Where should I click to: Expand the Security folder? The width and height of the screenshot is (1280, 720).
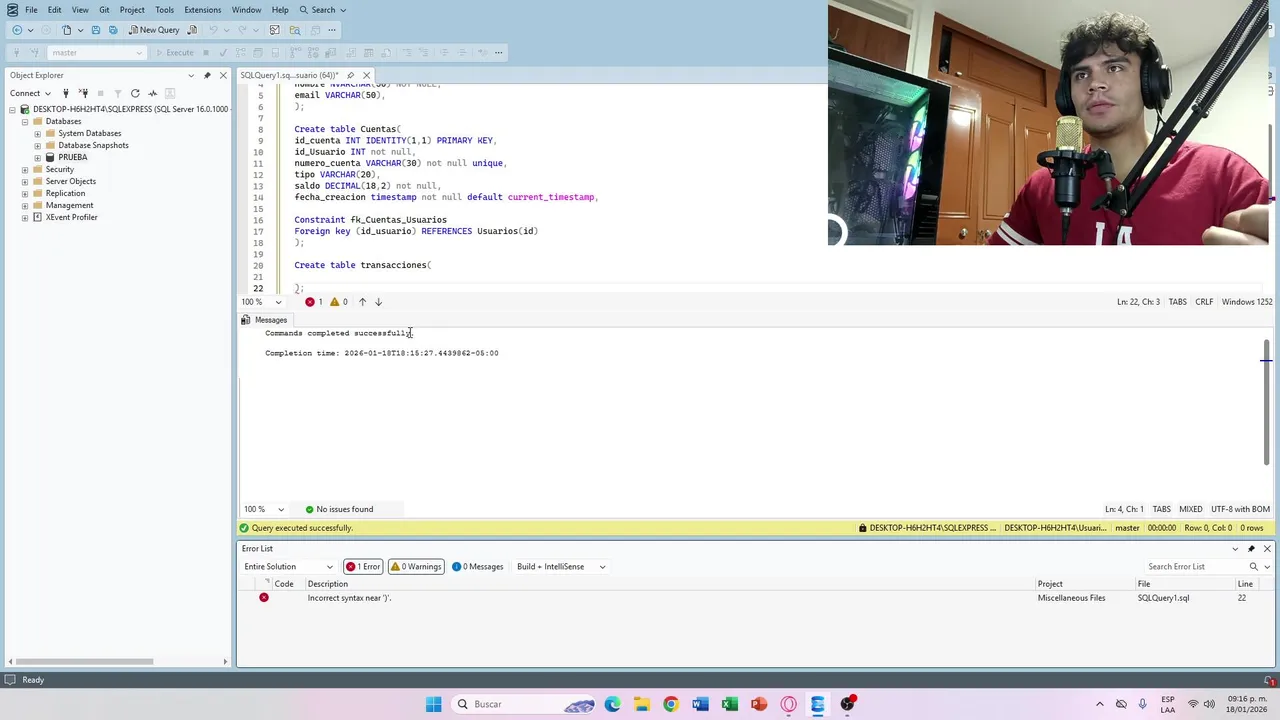click(x=25, y=169)
